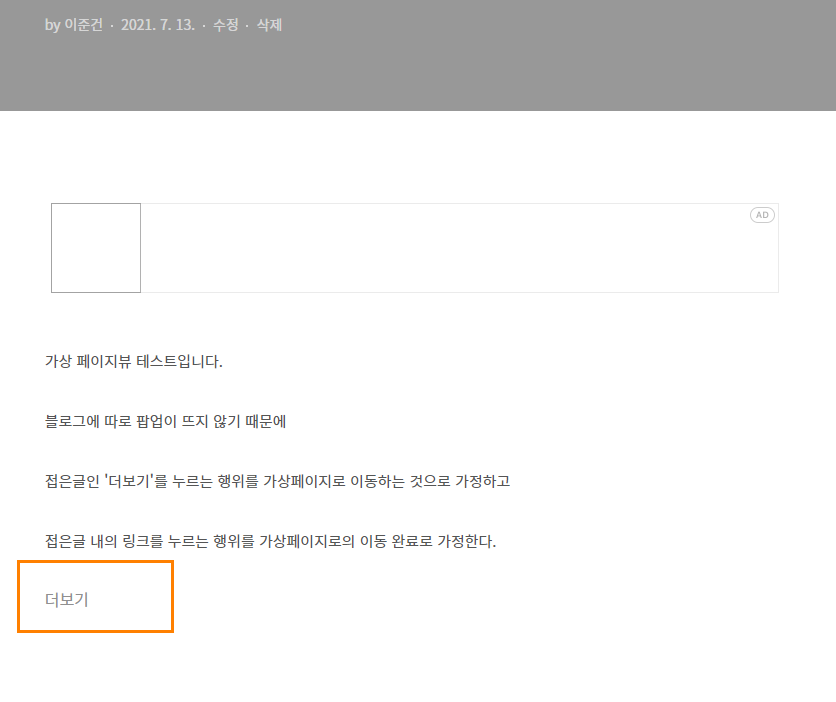Open the ad thumbnail box

96,248
